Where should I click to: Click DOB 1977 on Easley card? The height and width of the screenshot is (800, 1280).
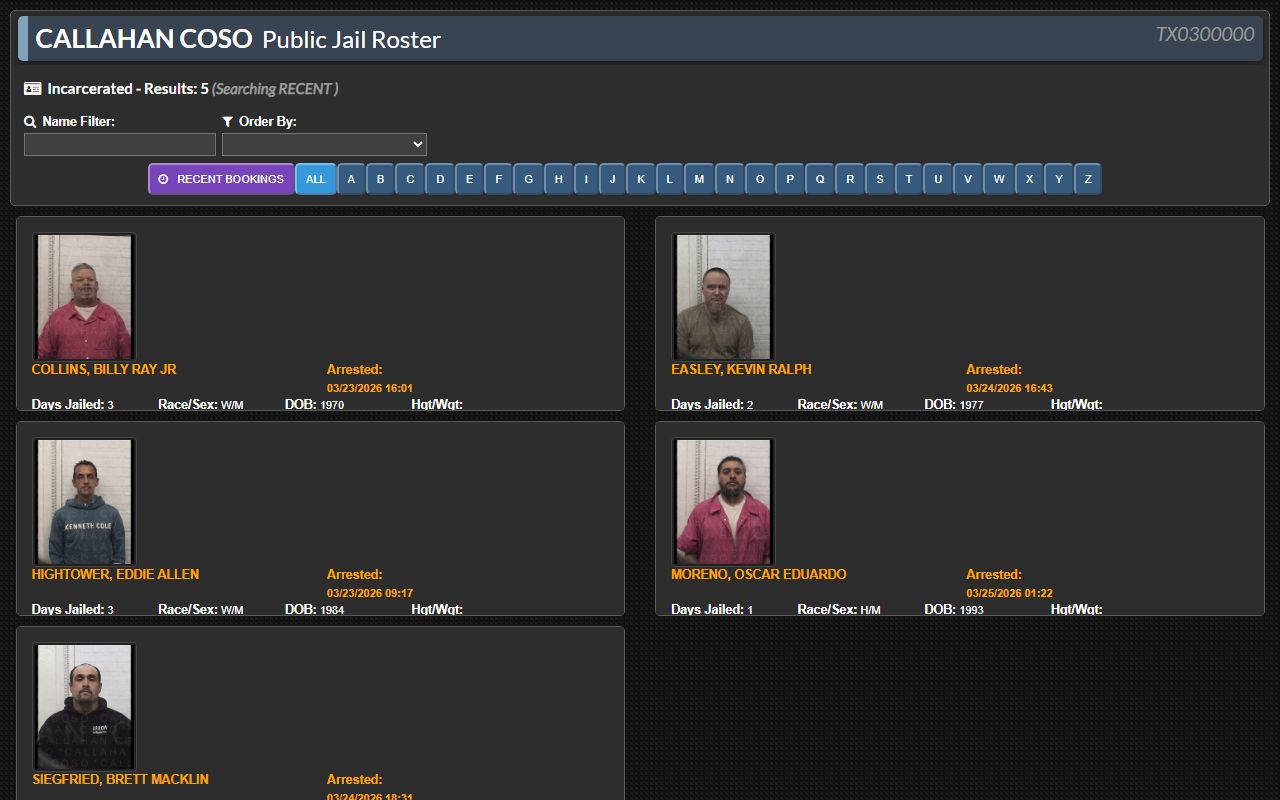(971, 405)
